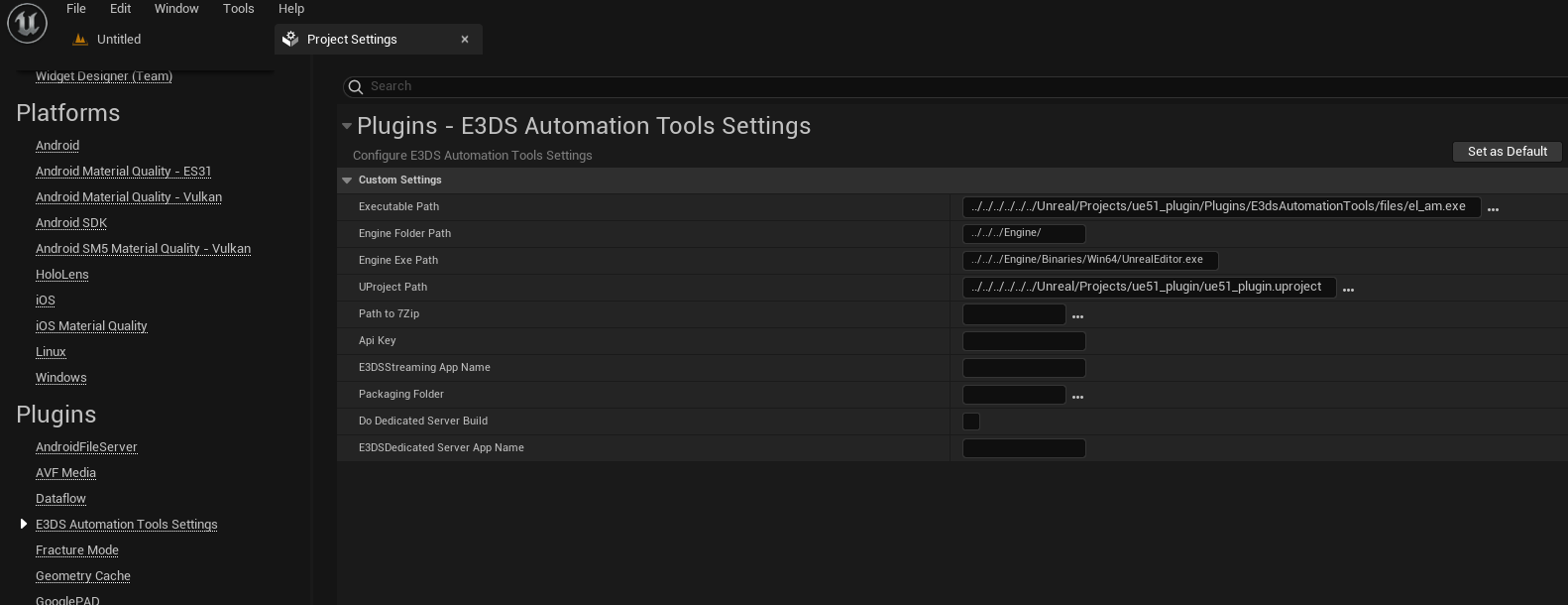Browse for Packaging Folder with ellipsis button
Viewport: 1568px width, 605px height.
pyautogui.click(x=1077, y=396)
